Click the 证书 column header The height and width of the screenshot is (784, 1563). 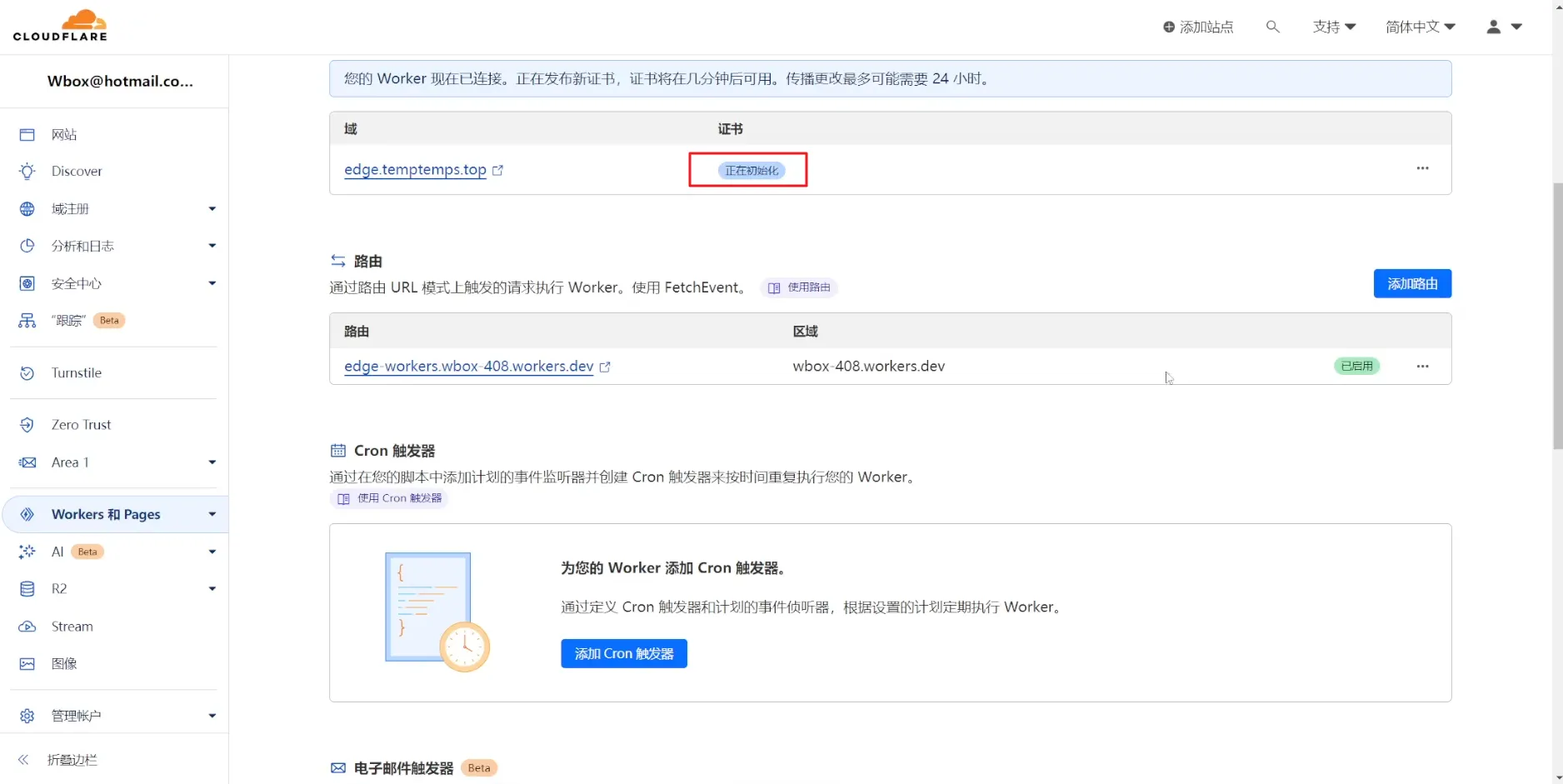click(731, 129)
